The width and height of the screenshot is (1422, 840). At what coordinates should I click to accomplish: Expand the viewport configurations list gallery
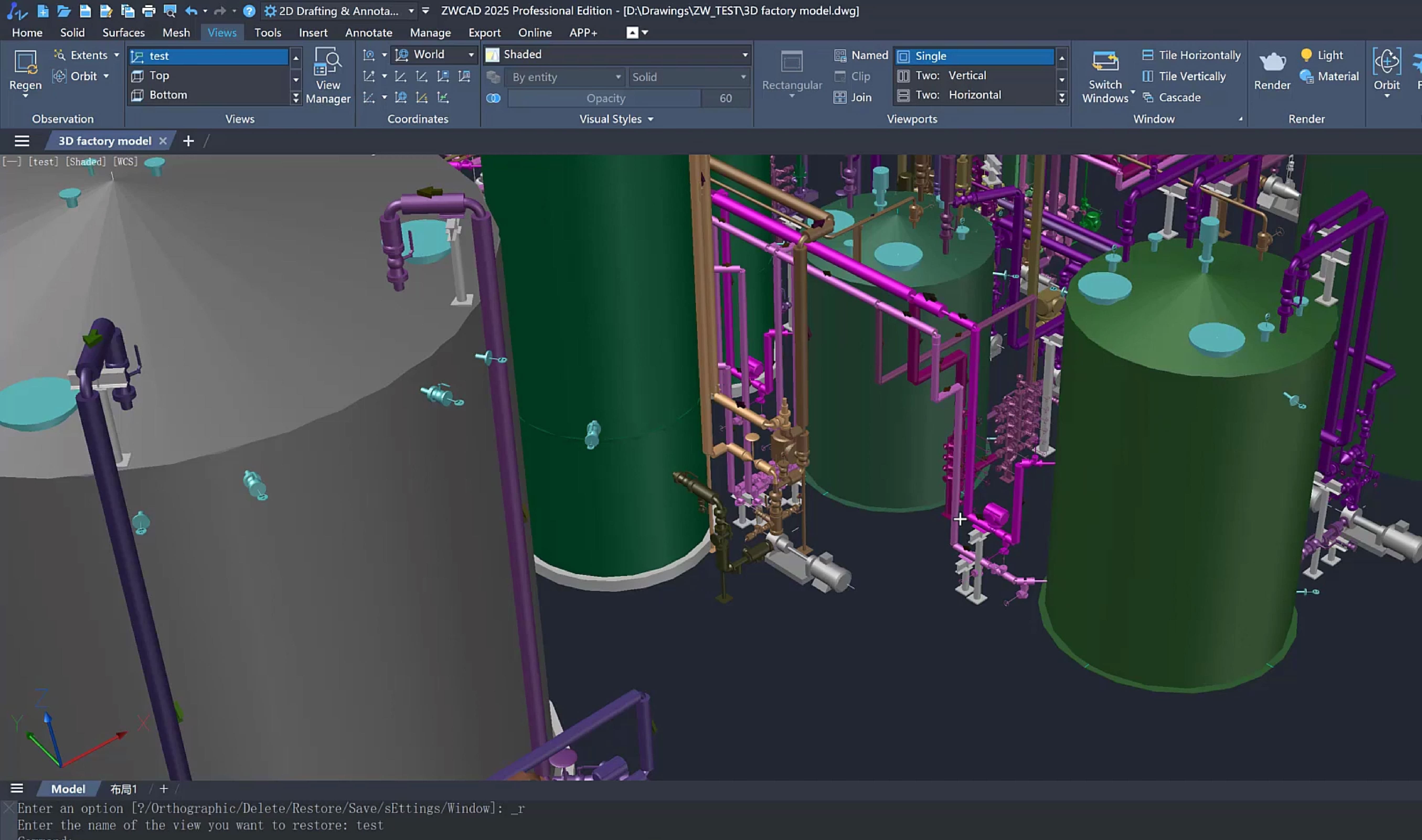pyautogui.click(x=1062, y=98)
